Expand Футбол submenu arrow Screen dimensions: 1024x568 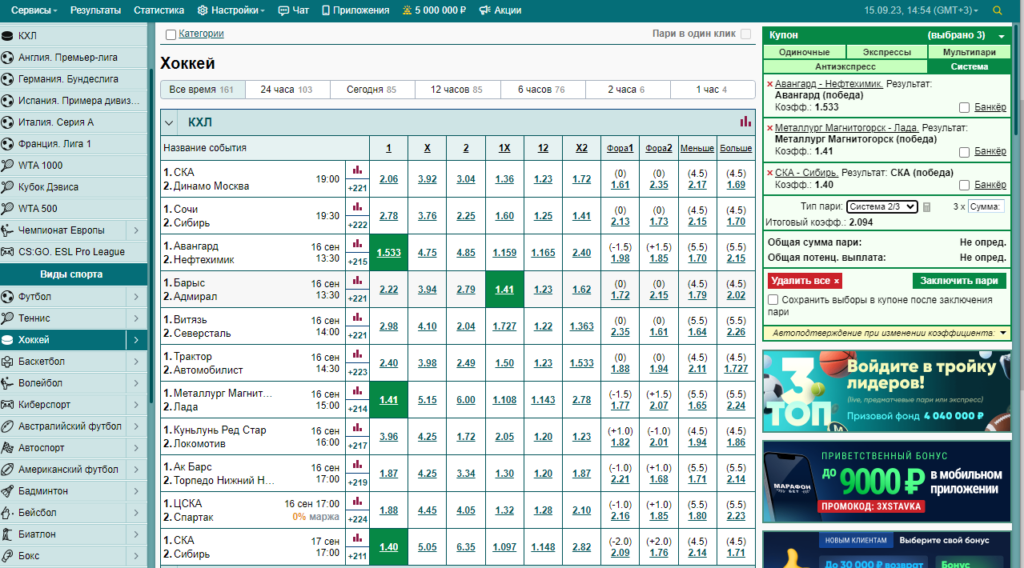click(136, 296)
